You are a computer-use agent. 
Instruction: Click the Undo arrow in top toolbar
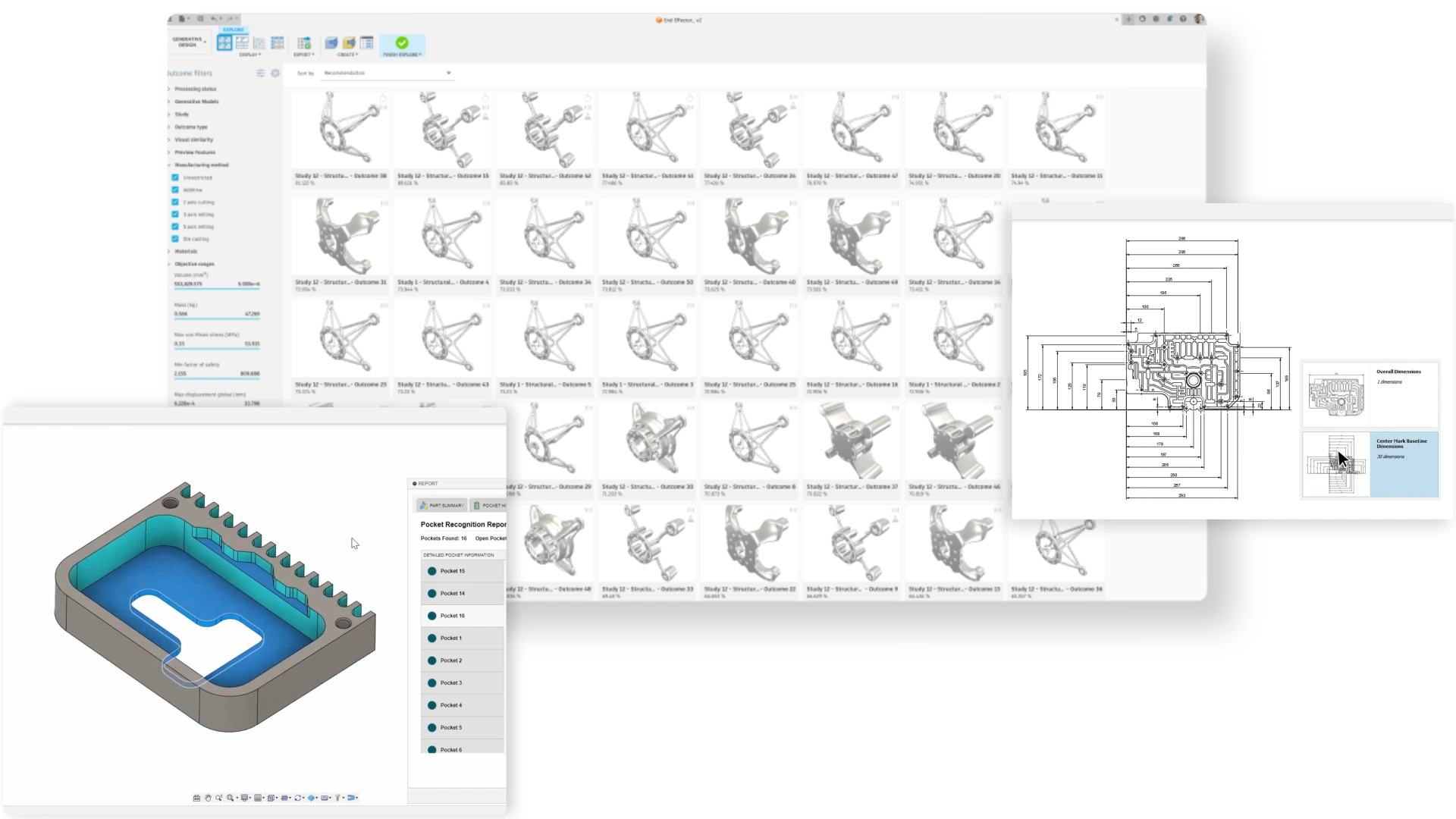[x=214, y=19]
